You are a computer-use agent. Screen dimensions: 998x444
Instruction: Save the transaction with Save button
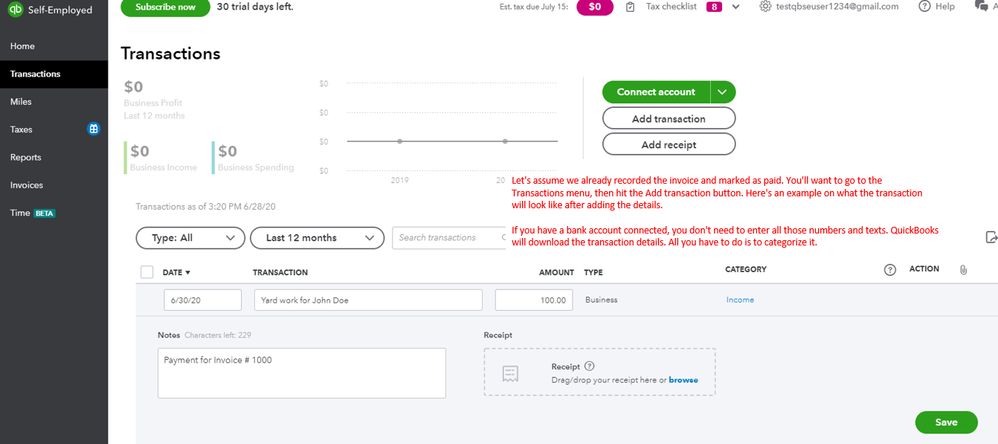point(946,422)
